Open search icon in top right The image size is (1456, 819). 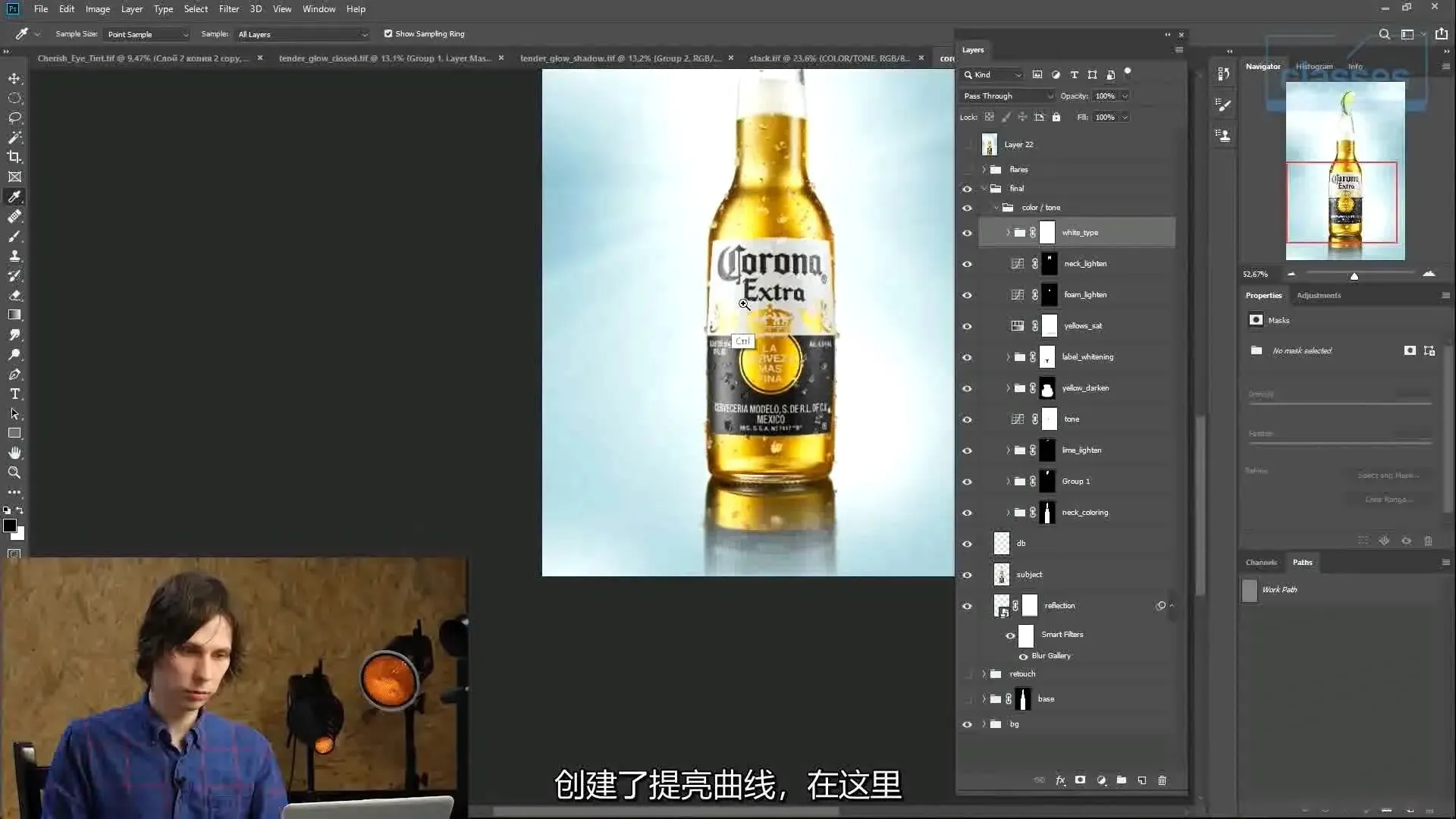1384,34
